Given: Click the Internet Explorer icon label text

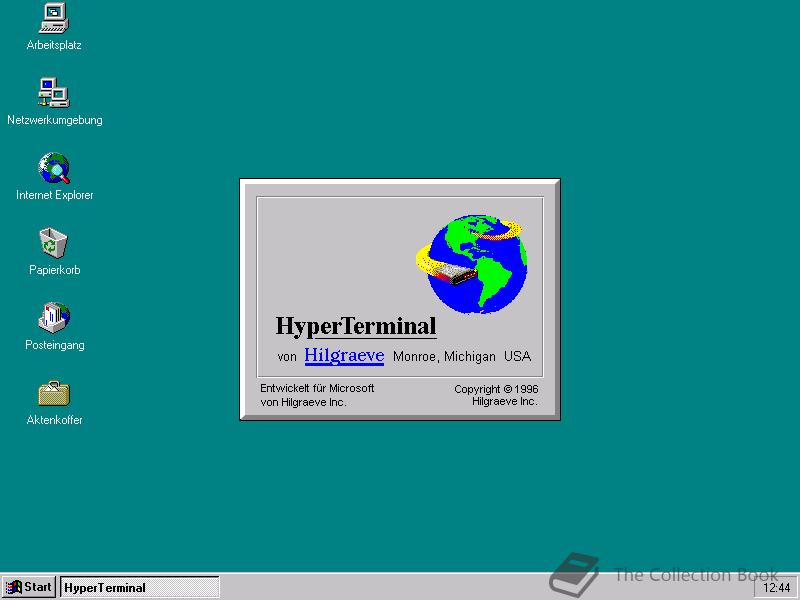Looking at the screenshot, I should (55, 195).
